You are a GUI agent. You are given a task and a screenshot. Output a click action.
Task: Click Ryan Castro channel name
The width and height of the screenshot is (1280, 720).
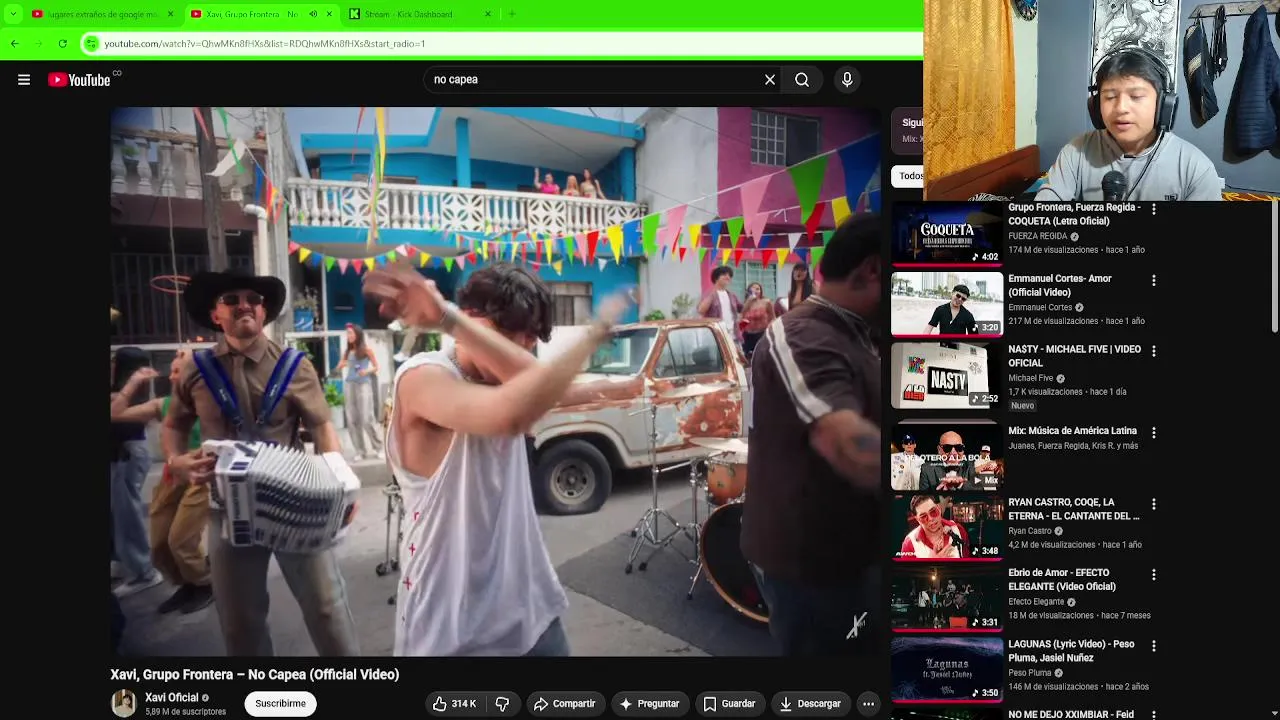pyautogui.click(x=1030, y=531)
